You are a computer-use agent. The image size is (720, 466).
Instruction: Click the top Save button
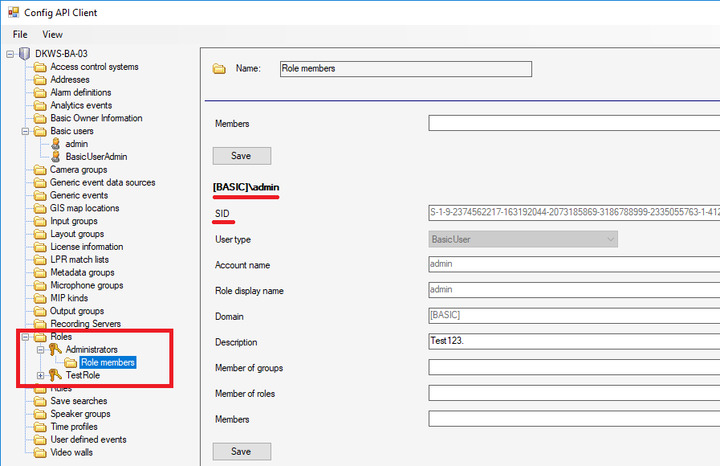pyautogui.click(x=241, y=156)
